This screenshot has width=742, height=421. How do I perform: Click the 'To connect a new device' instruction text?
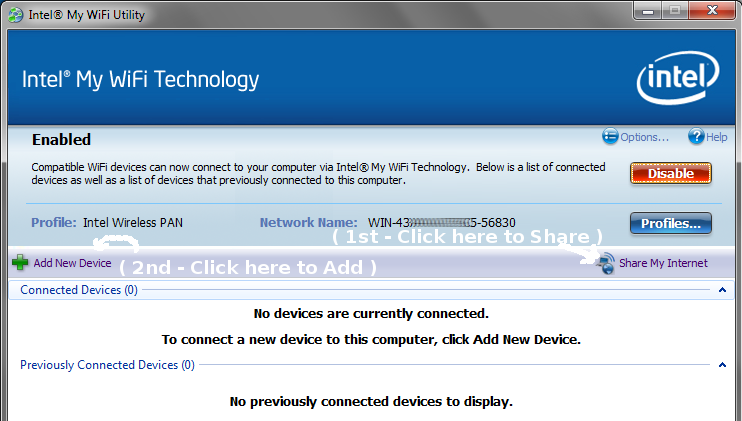pyautogui.click(x=371, y=340)
